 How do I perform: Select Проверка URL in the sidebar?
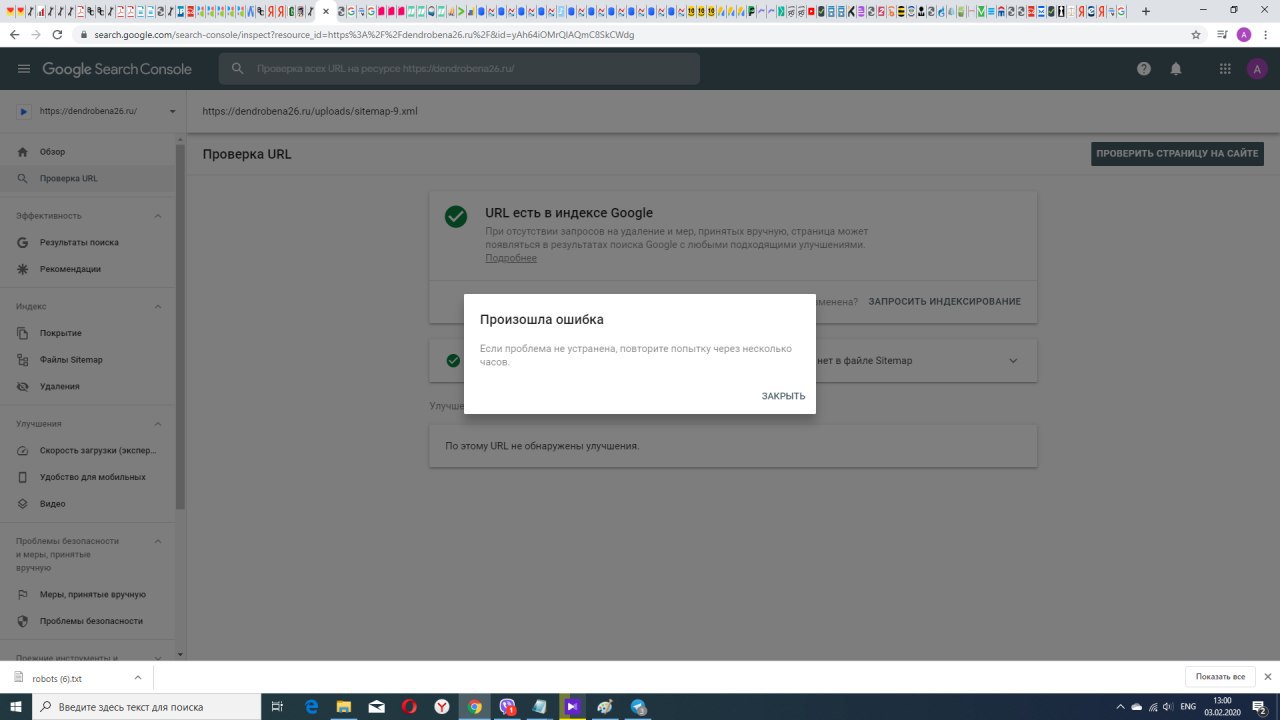tap(88, 179)
